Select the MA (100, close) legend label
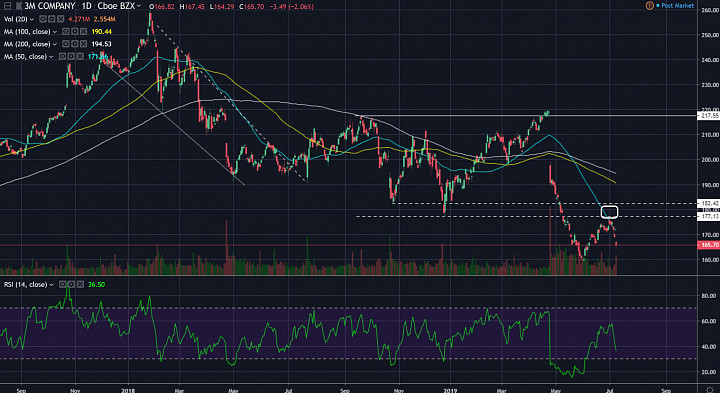This screenshot has width=720, height=393. coord(28,32)
